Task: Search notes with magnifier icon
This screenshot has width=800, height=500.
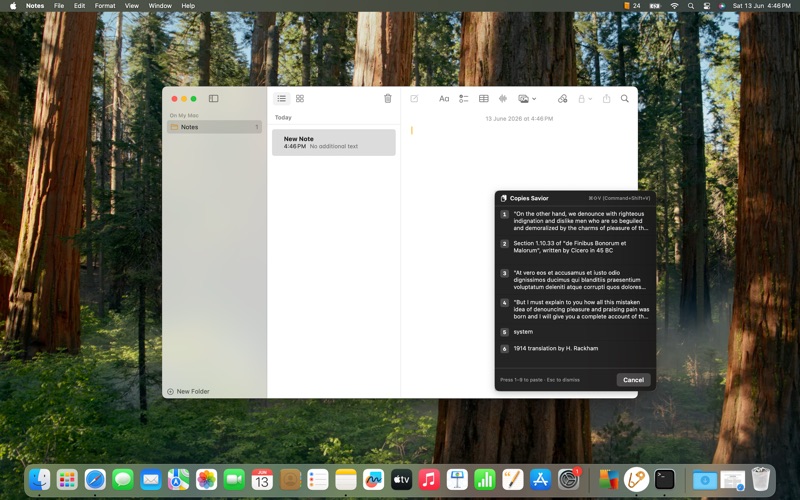Action: point(624,98)
